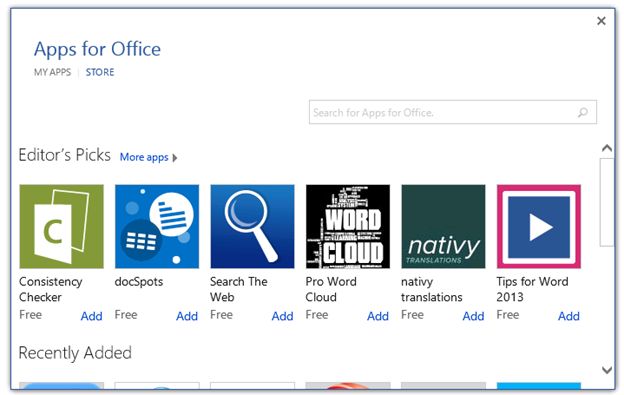
Task: Switch to the MY APPS tab
Action: [x=52, y=72]
